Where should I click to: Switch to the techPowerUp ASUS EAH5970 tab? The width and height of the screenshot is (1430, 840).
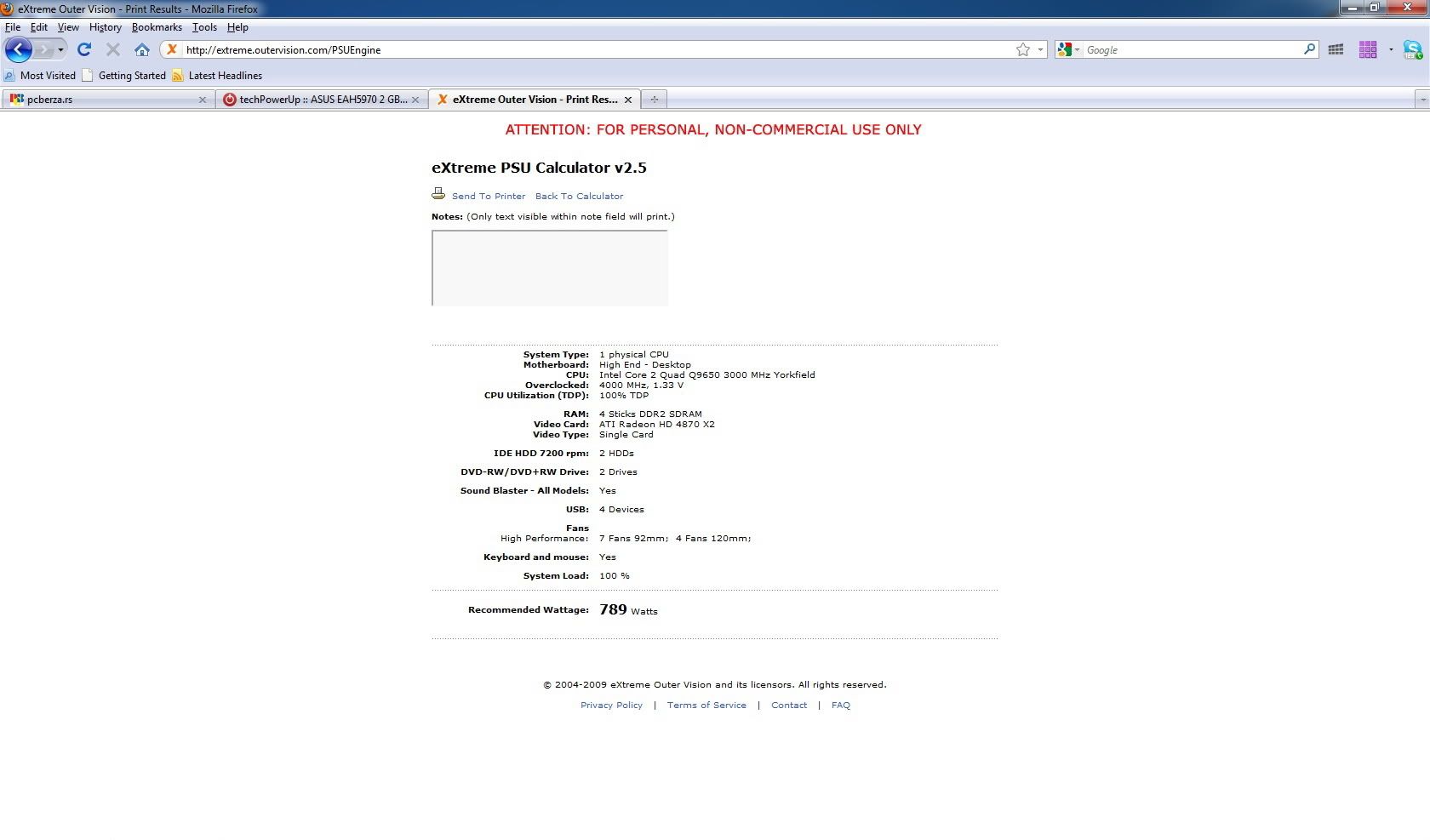[x=321, y=100]
